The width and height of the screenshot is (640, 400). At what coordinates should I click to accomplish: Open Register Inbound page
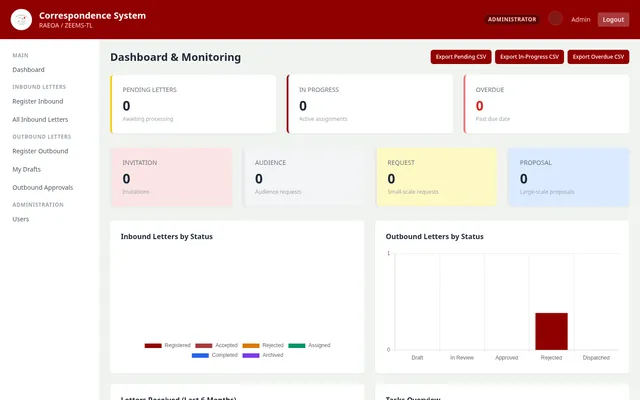tap(38, 101)
